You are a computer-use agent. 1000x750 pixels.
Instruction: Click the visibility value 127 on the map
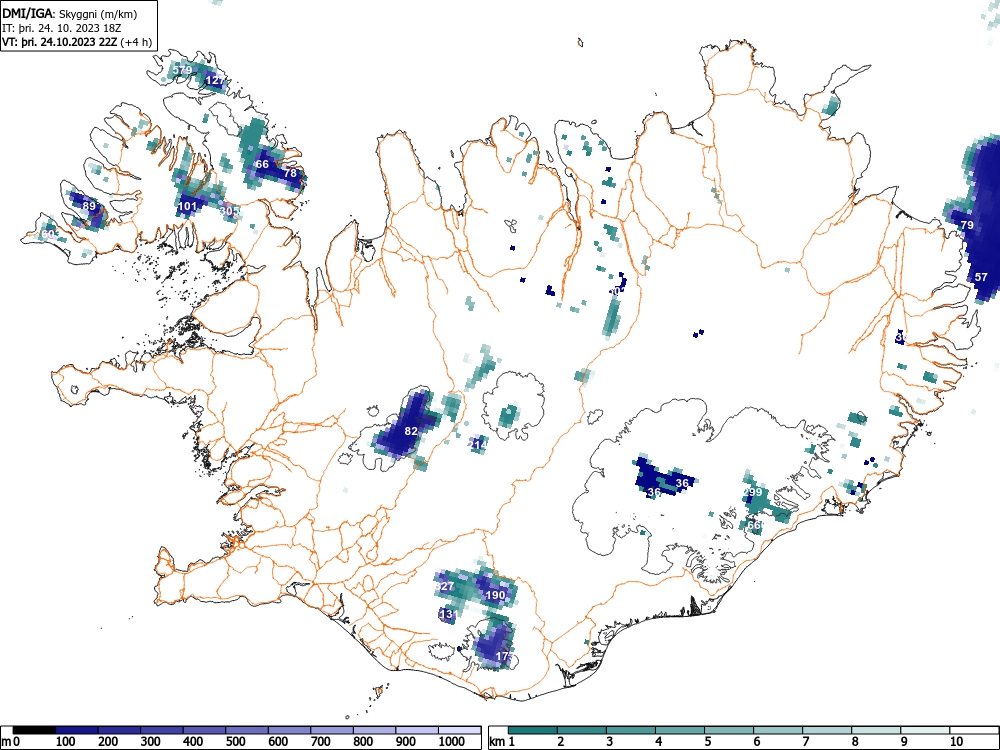coord(215,80)
